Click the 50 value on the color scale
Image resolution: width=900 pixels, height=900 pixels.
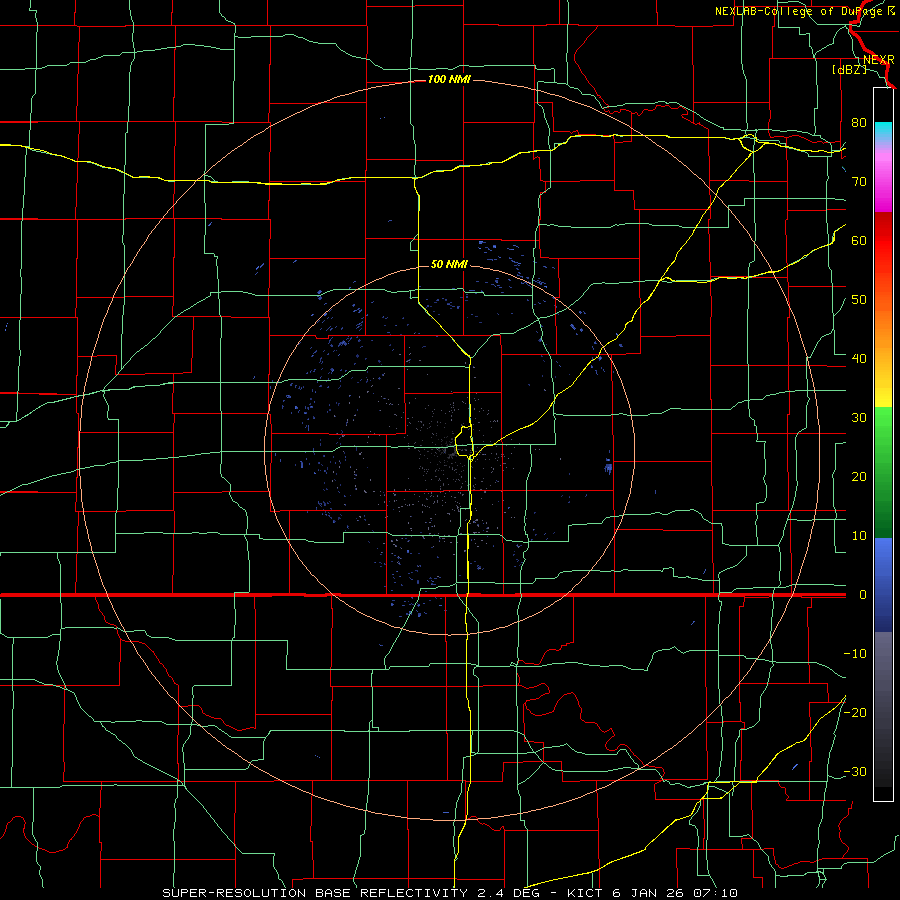coord(859,300)
